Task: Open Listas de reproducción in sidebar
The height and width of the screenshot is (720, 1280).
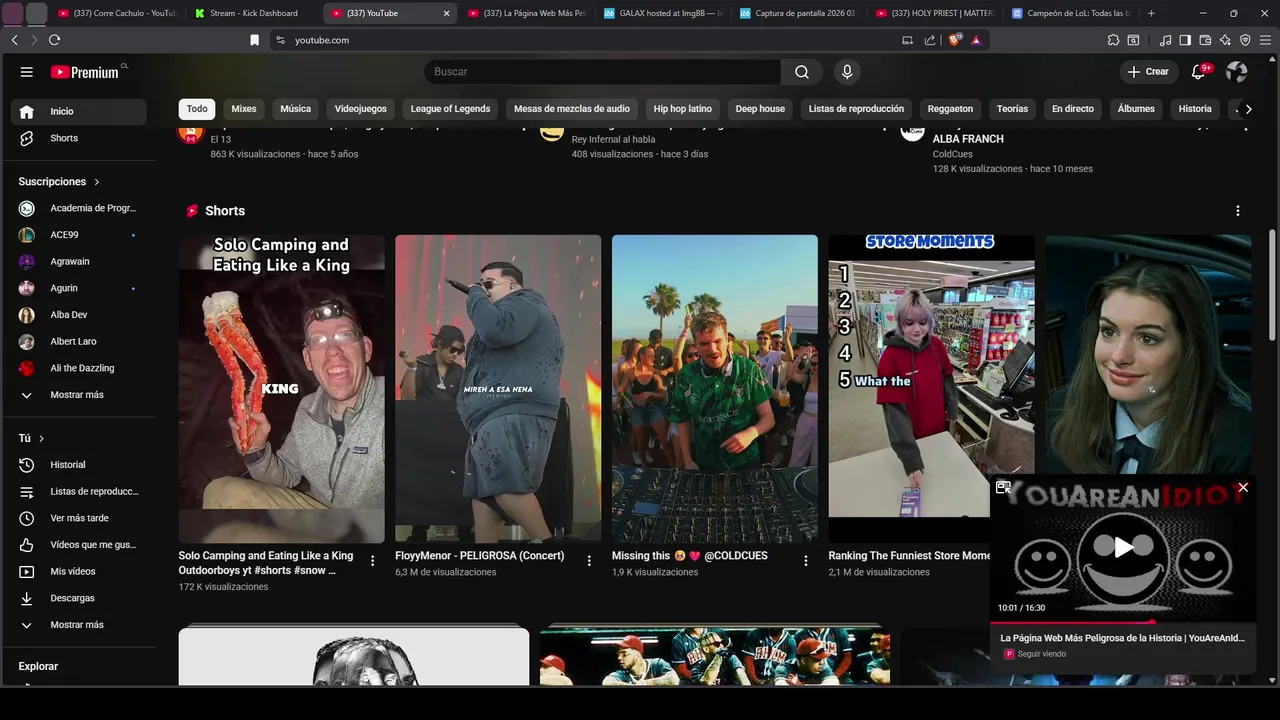Action: coord(78,492)
